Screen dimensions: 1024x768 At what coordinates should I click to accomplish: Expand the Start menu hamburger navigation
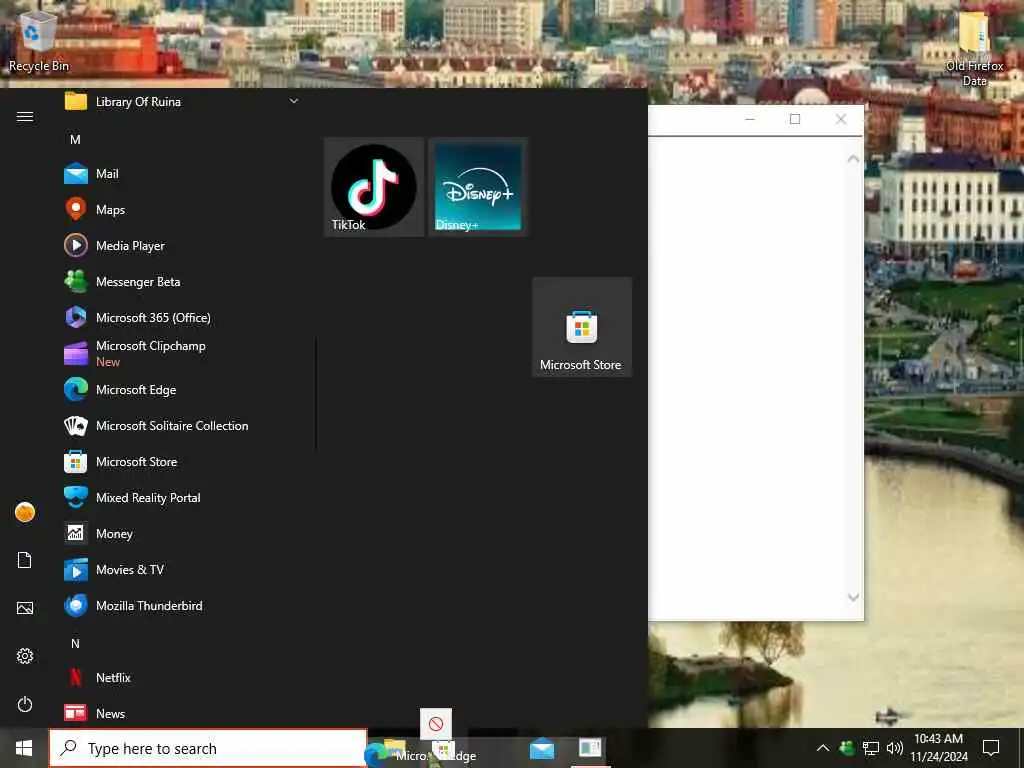25,116
